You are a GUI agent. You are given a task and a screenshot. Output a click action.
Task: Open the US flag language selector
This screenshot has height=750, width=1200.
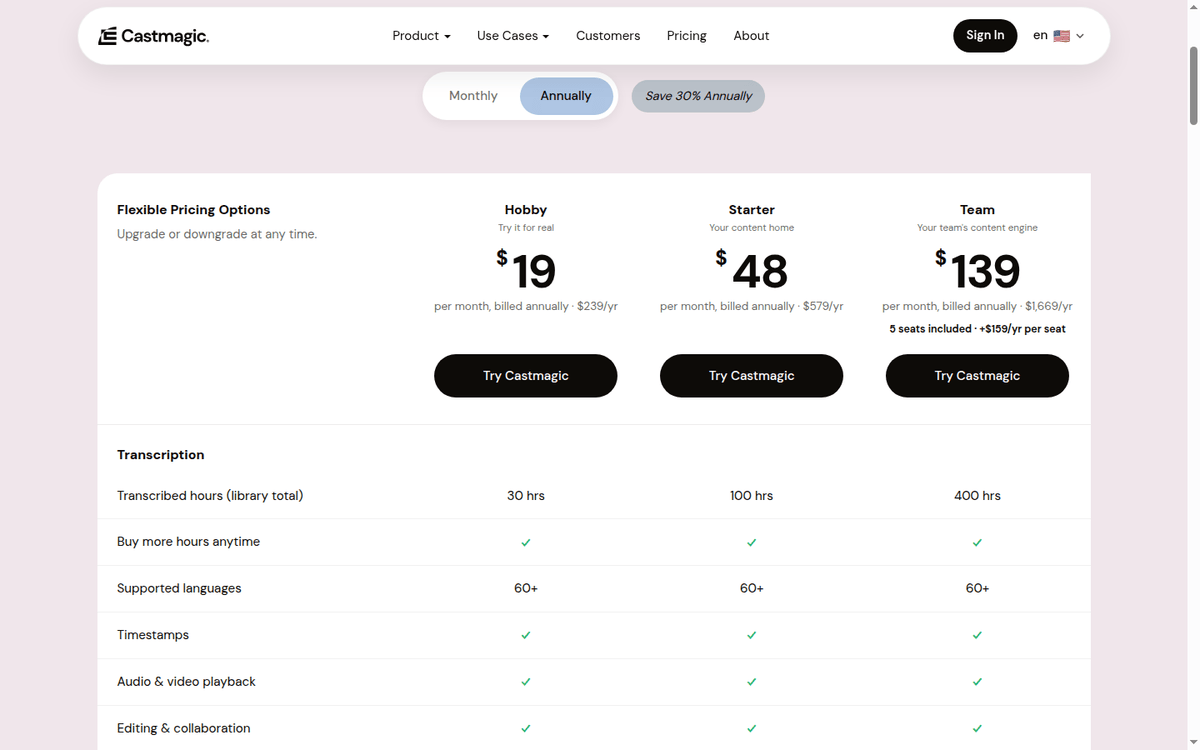pos(1062,36)
